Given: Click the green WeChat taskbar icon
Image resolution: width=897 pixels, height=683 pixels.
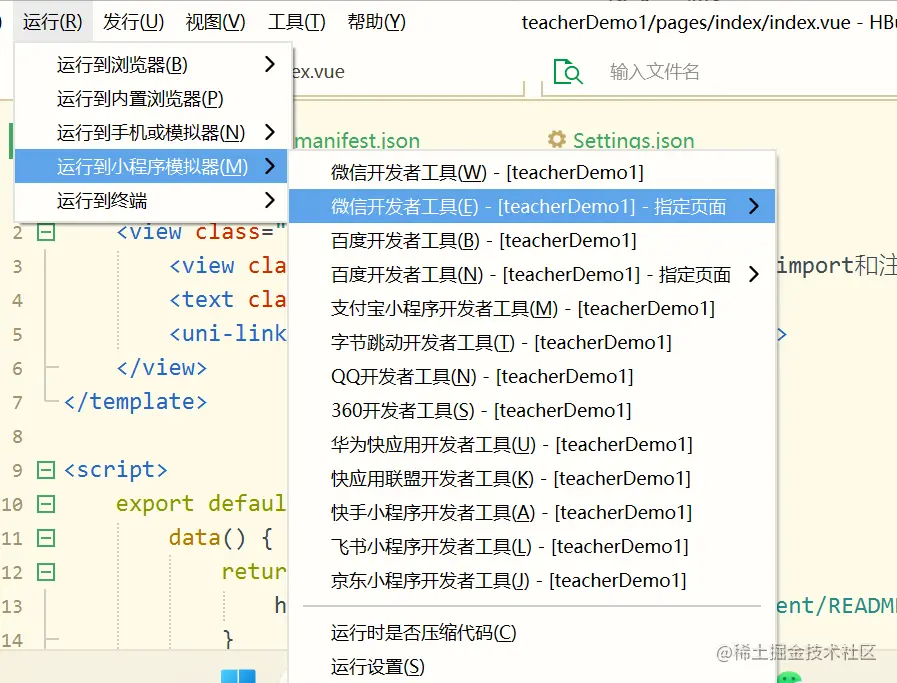Looking at the screenshot, I should [790, 677].
